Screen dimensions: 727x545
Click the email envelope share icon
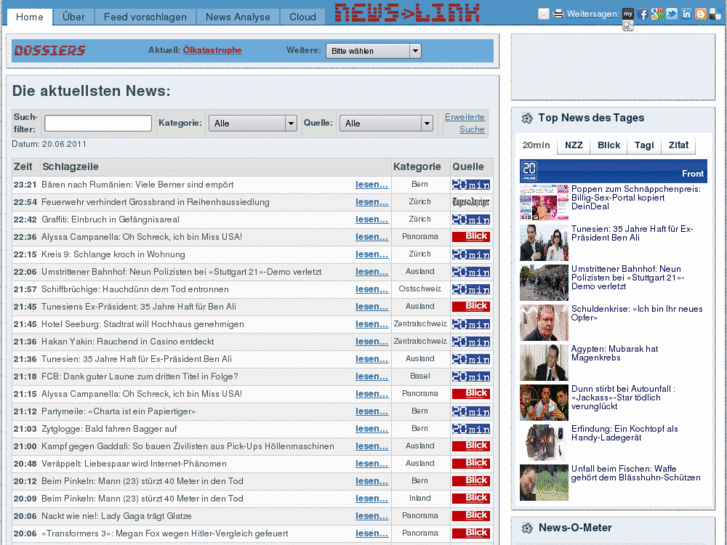tap(543, 14)
